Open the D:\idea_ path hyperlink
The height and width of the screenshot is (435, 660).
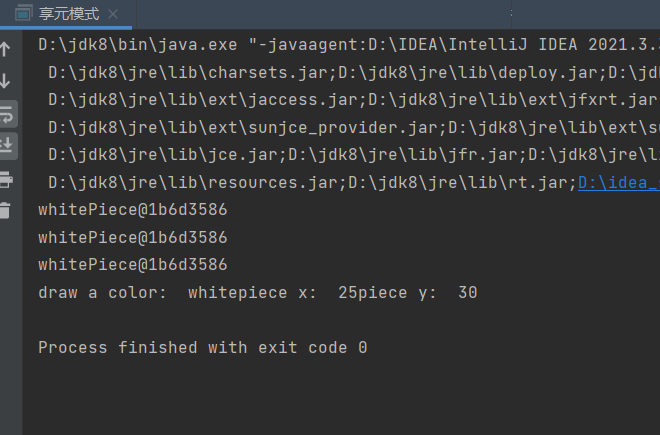pyautogui.click(x=618, y=182)
